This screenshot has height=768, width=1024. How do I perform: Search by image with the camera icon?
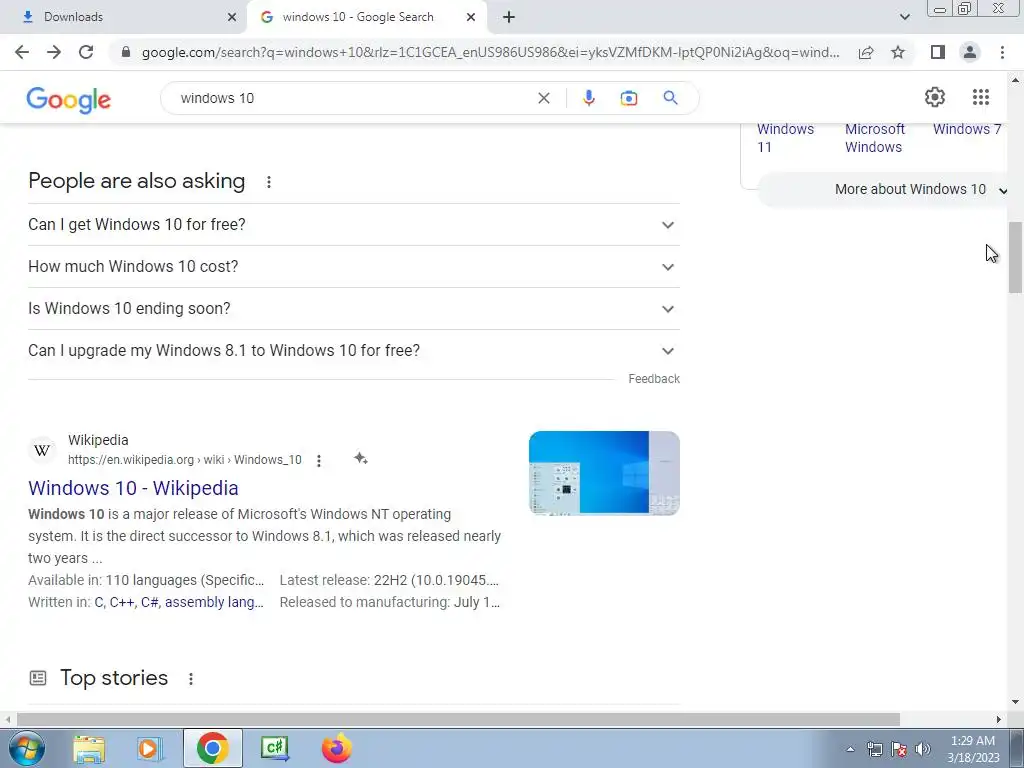point(628,98)
